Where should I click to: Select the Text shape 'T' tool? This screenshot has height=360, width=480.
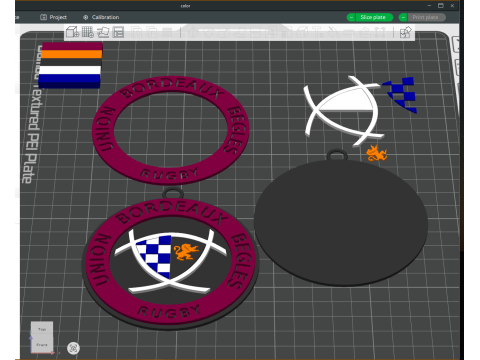tap(317, 32)
